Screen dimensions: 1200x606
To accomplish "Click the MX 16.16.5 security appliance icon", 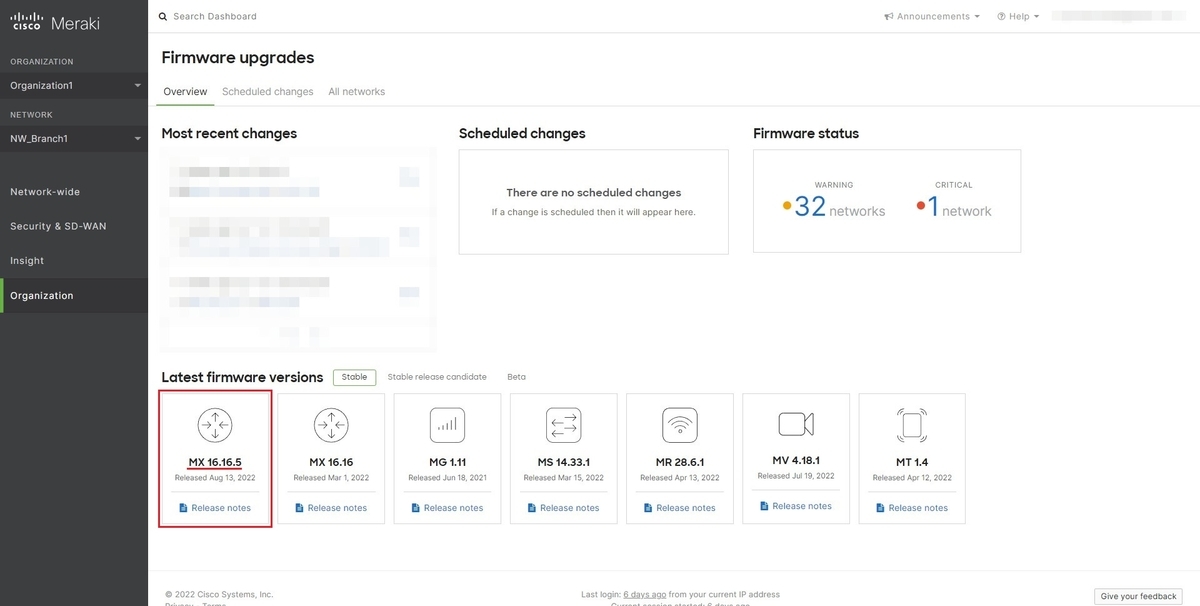I will [x=215, y=425].
